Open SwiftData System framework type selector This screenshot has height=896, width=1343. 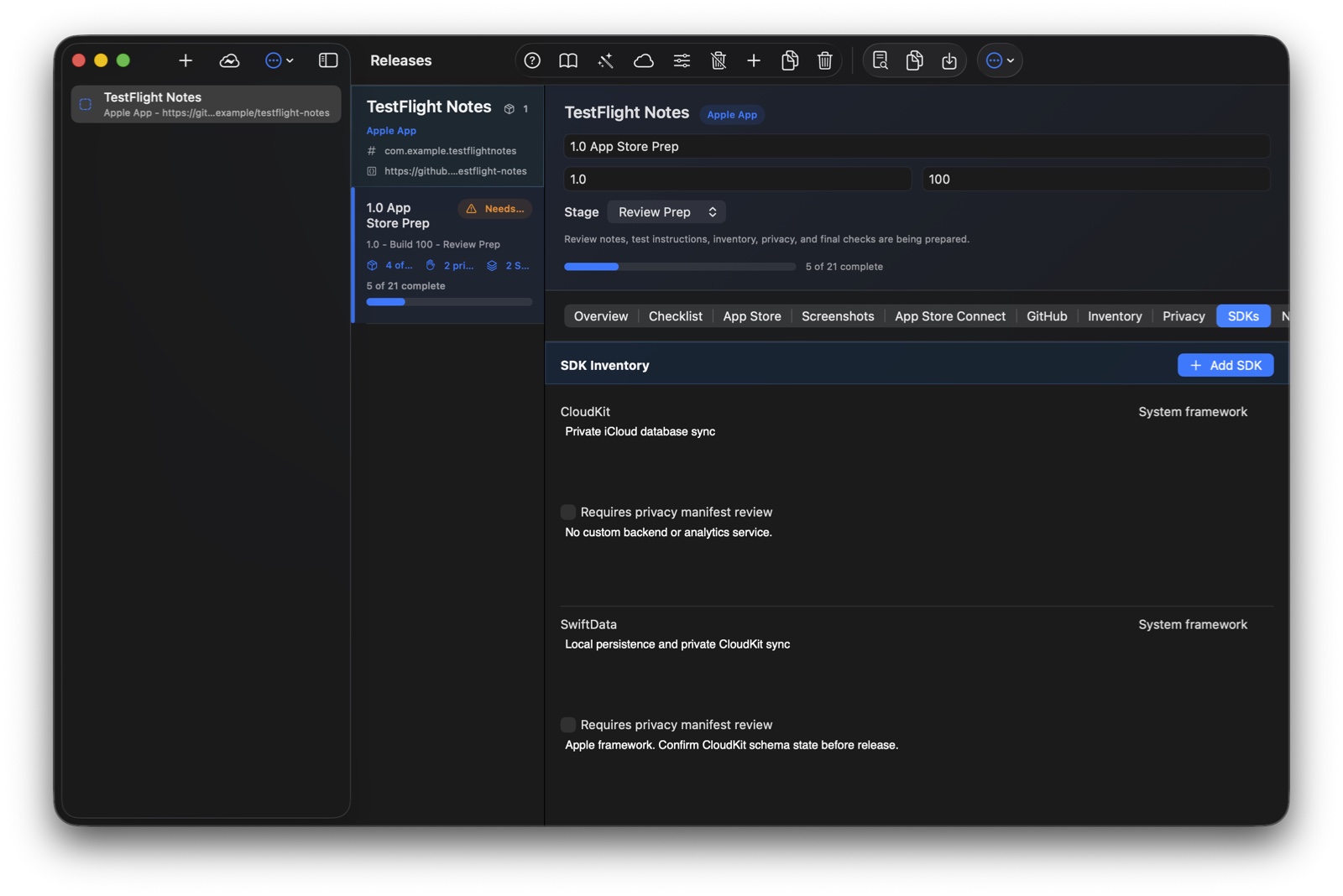point(1193,624)
